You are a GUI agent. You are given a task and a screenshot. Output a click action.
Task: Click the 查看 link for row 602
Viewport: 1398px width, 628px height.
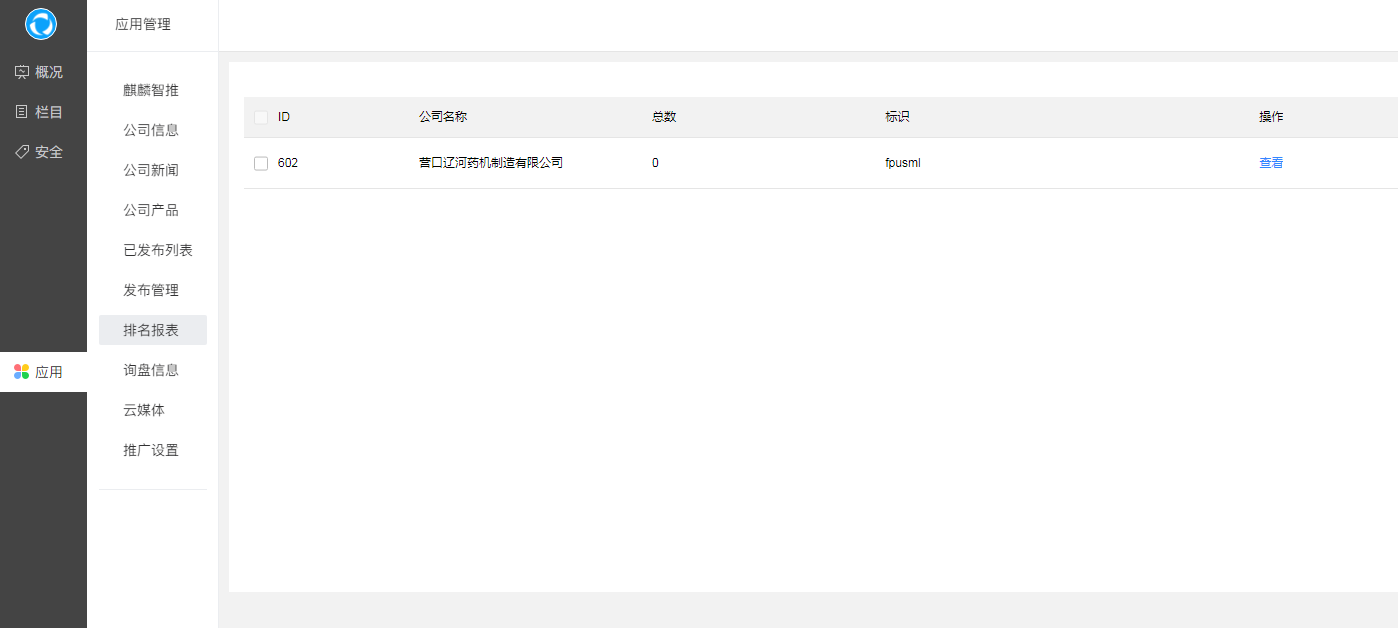pos(1271,163)
